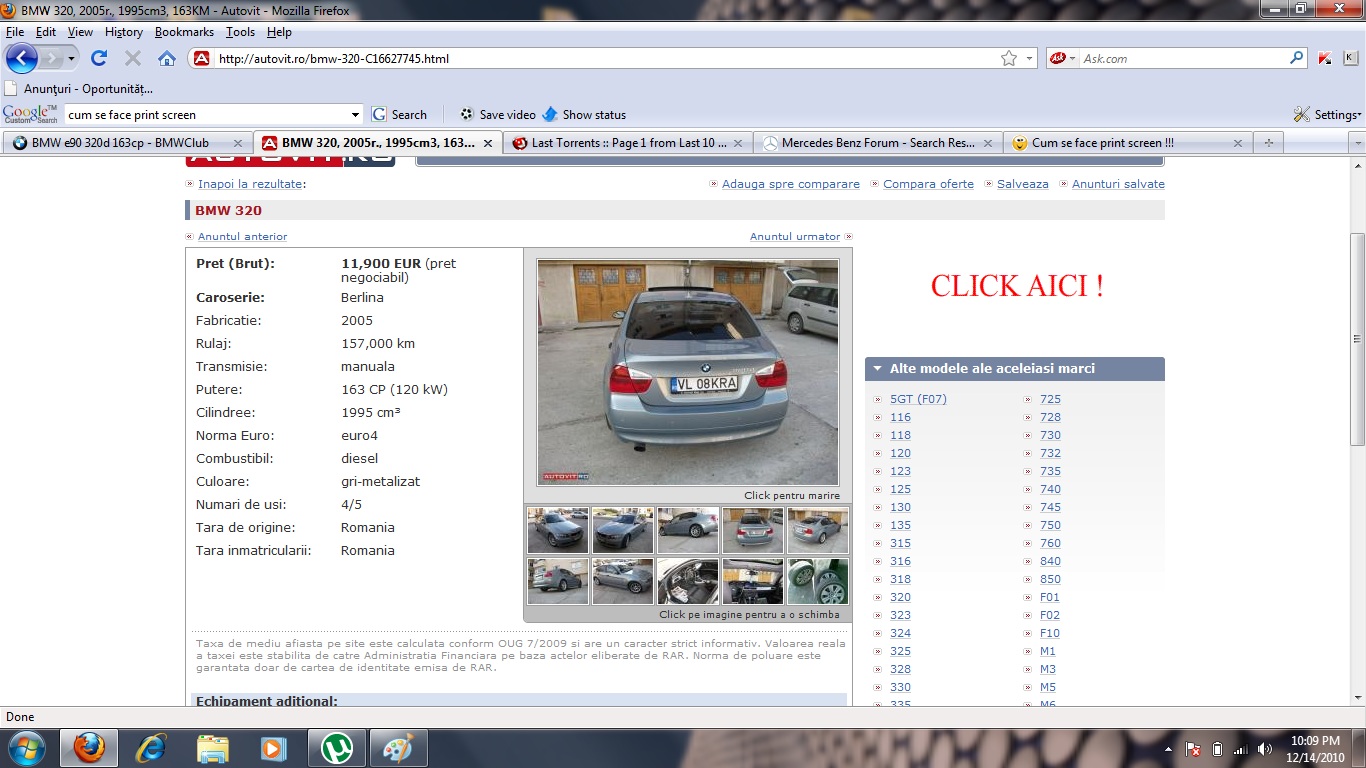Launch Windows Media Player from taskbar
Screen dimensions: 1366x768
[x=273, y=747]
